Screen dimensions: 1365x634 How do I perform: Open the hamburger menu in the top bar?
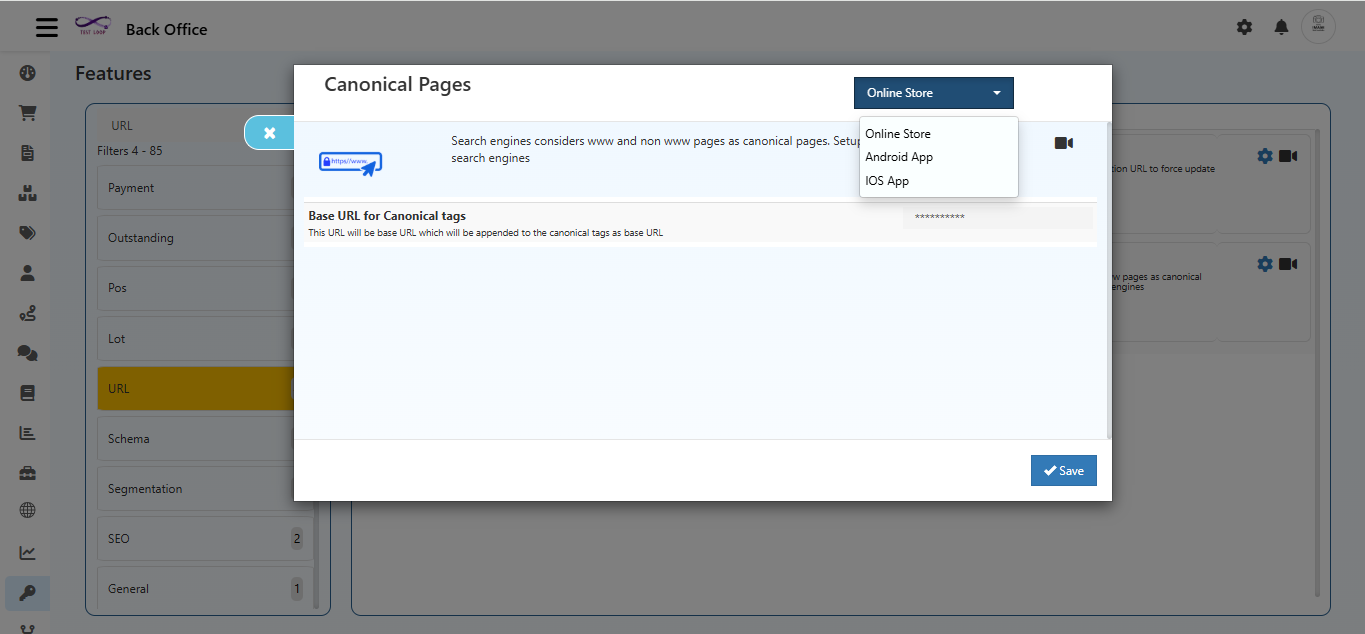tap(46, 27)
